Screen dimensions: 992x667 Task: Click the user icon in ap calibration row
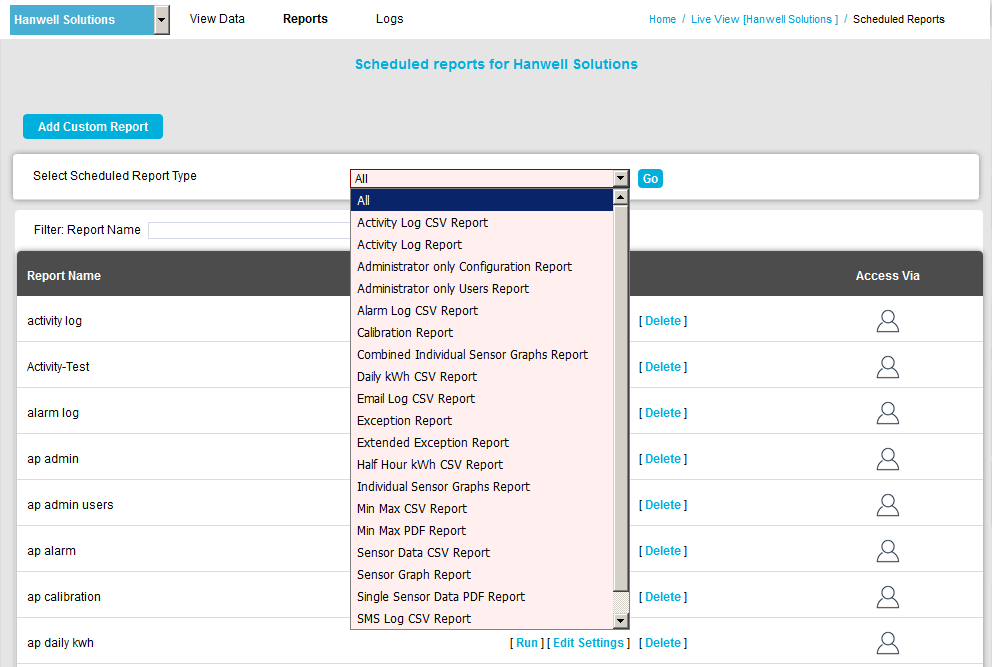coord(888,597)
